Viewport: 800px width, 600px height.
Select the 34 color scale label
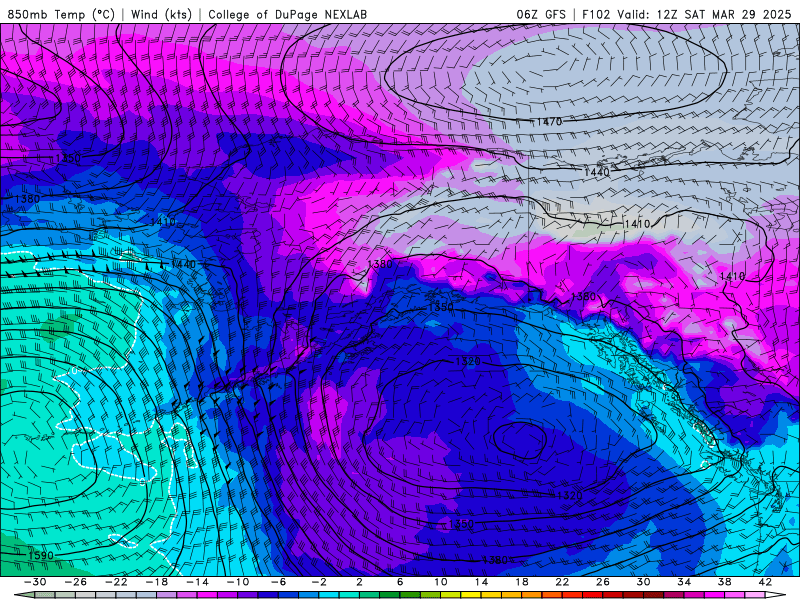click(684, 582)
